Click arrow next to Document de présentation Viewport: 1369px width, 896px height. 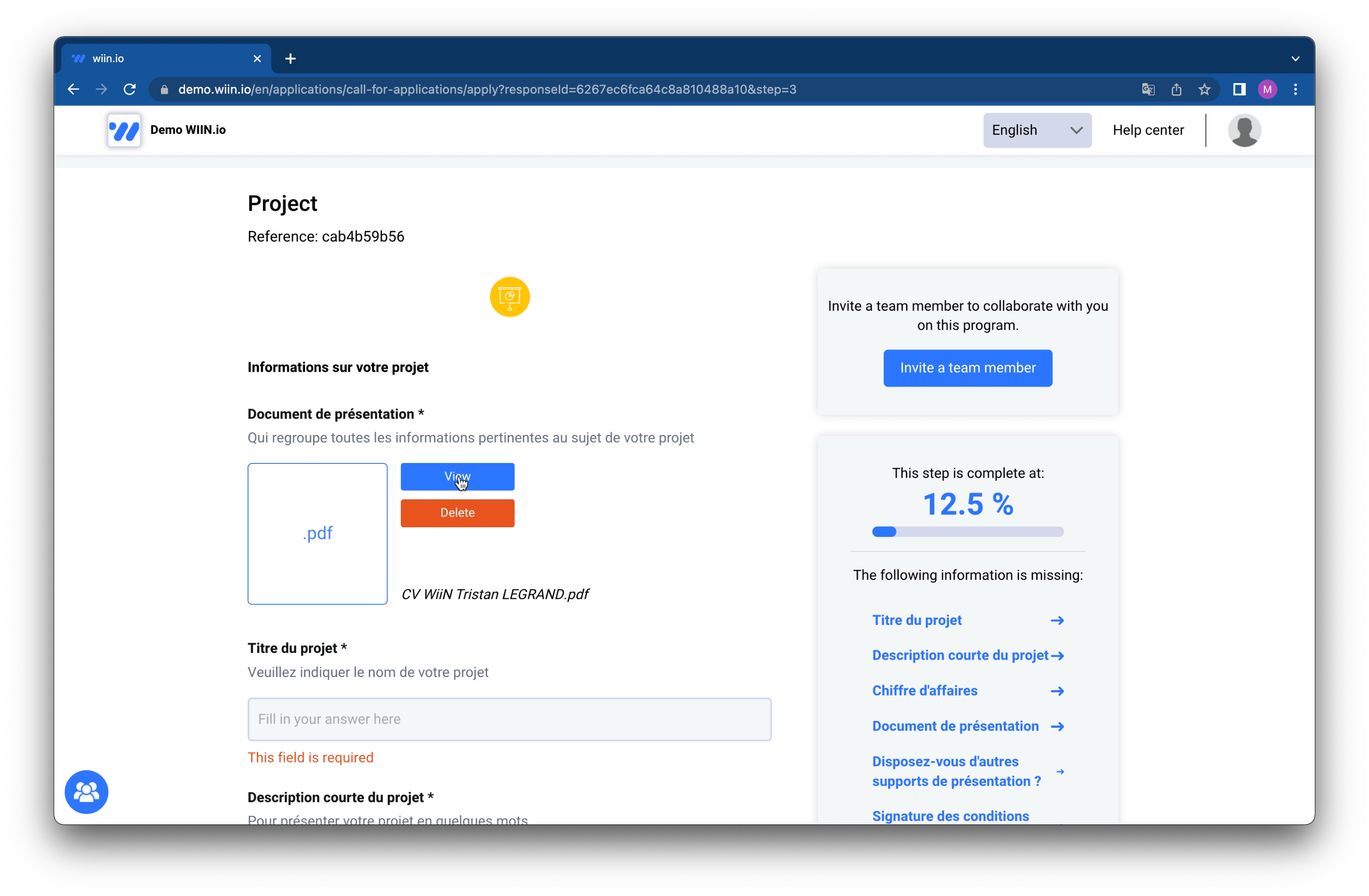coord(1057,726)
